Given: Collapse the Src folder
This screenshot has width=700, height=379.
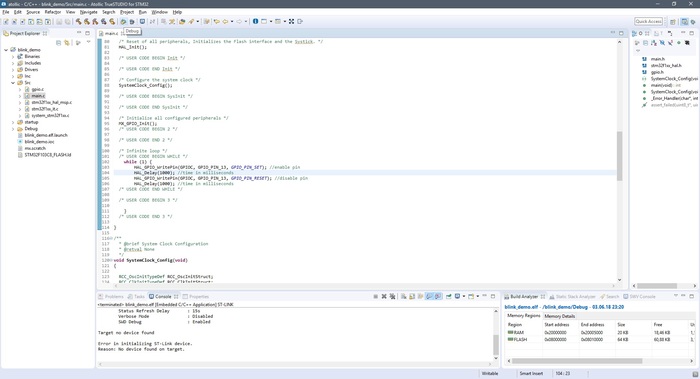Looking at the screenshot, I should [13, 83].
